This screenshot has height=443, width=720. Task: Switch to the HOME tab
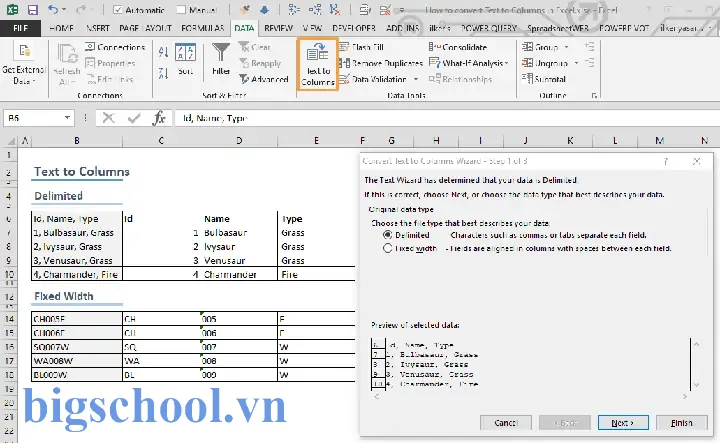coord(62,28)
